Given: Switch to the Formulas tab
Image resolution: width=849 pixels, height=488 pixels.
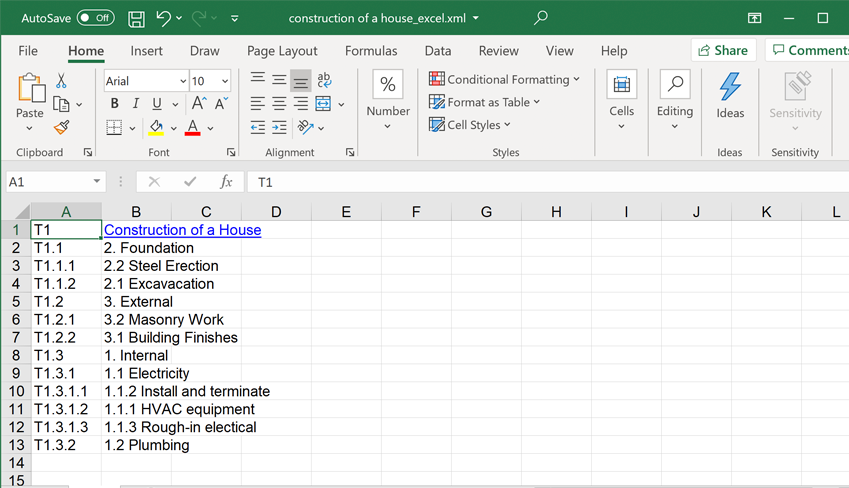Looking at the screenshot, I should (x=371, y=51).
